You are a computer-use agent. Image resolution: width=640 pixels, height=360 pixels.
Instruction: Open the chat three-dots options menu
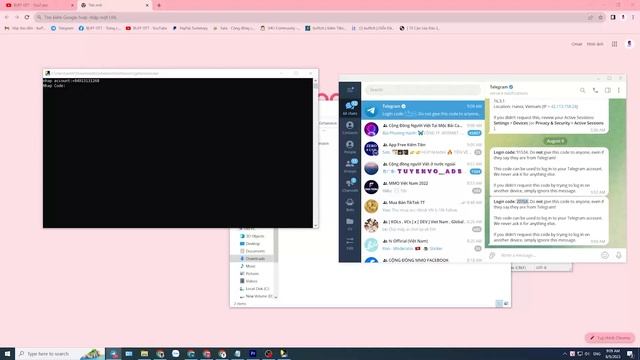(x=619, y=90)
